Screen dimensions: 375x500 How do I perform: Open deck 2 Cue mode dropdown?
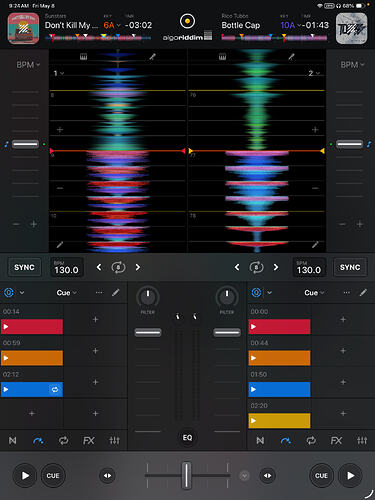[x=314, y=293]
